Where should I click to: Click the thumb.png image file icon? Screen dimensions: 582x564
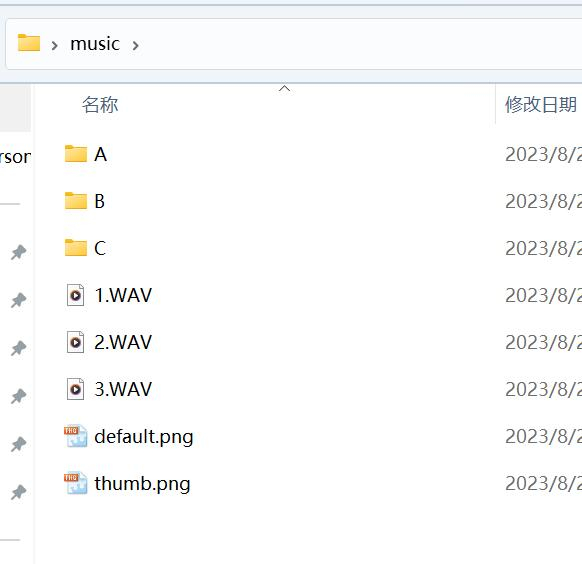(76, 483)
